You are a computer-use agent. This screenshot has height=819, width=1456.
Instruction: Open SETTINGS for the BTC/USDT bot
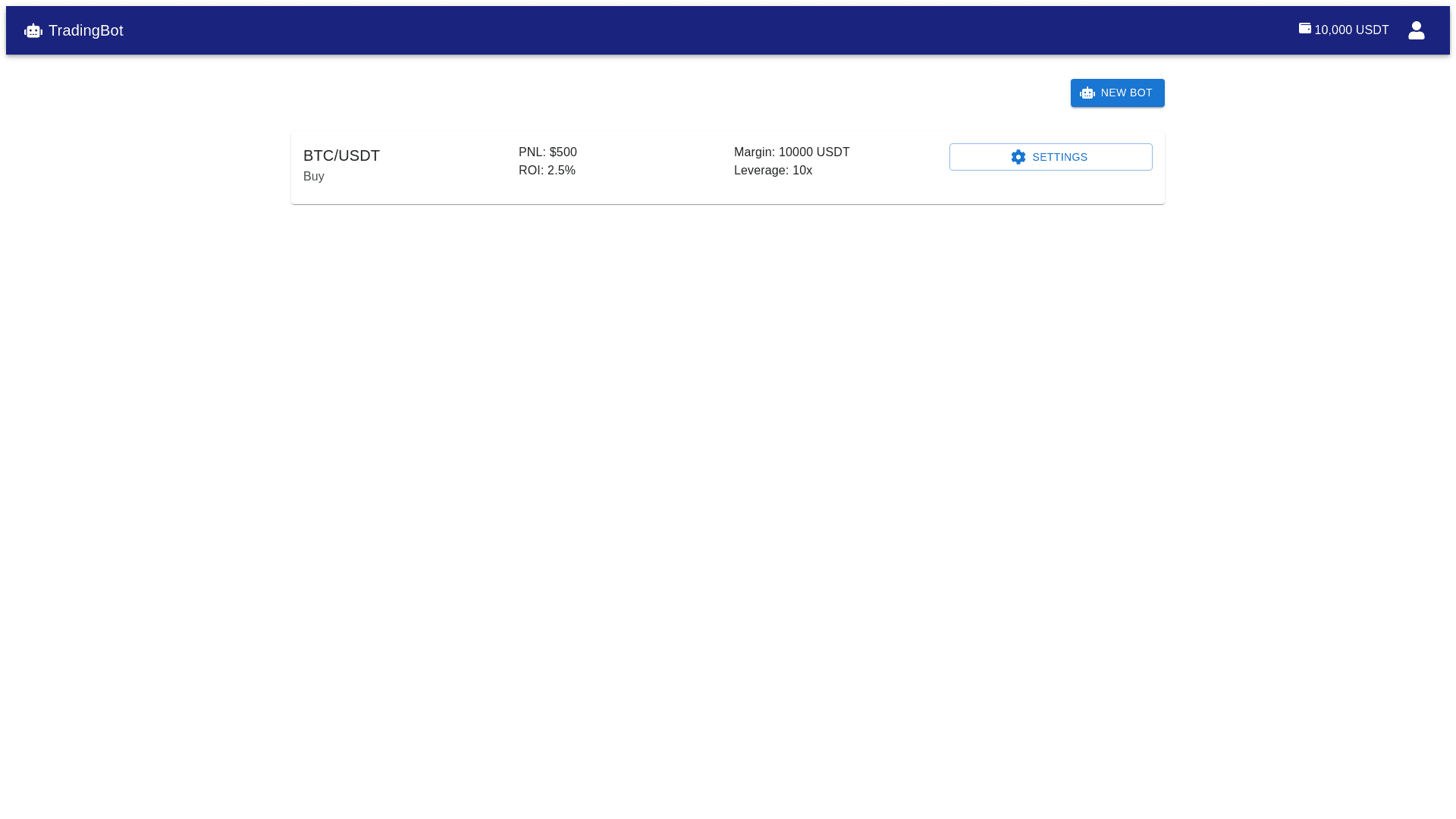click(1050, 157)
